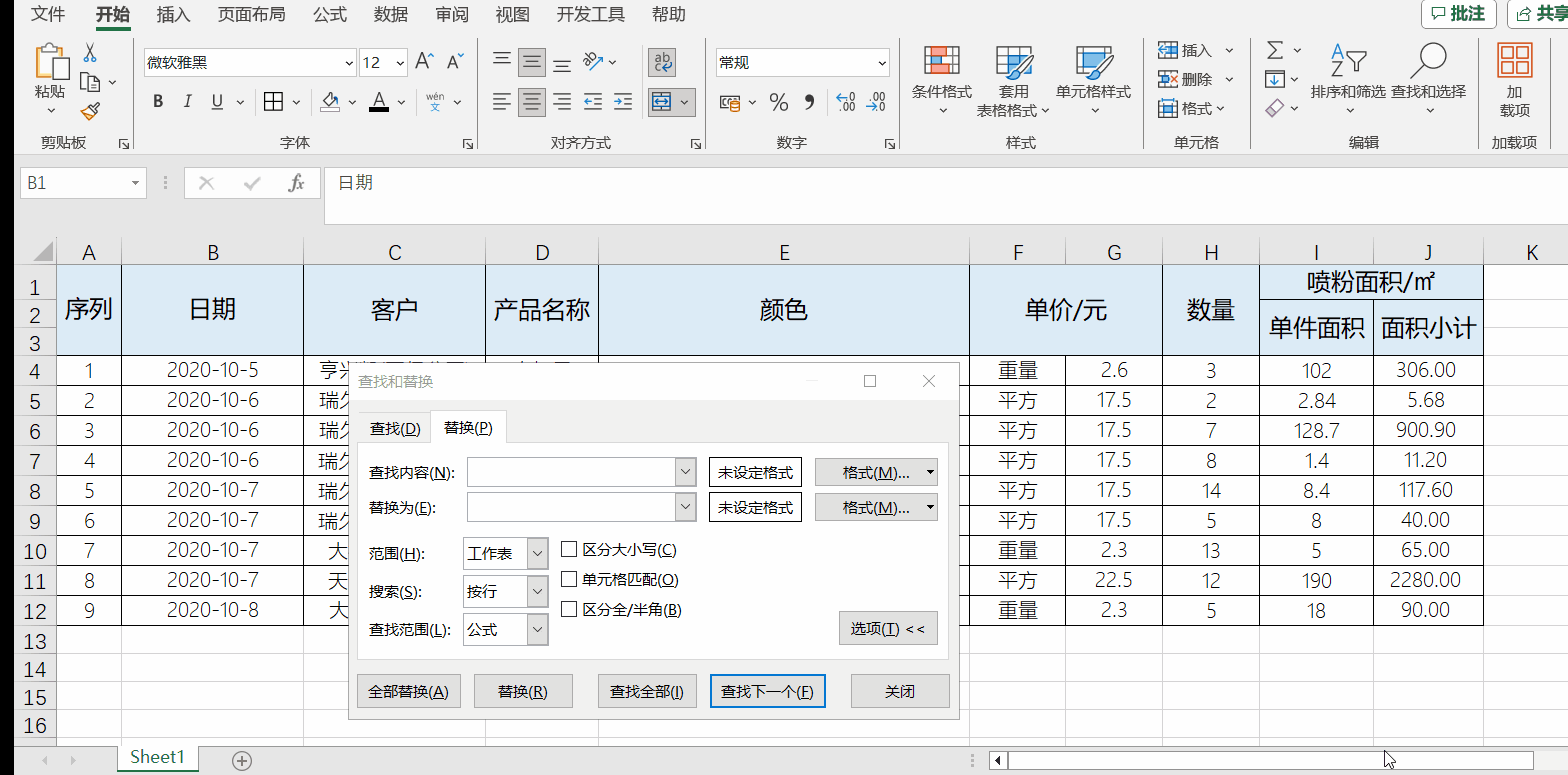Viewport: 1568px width, 775px height.
Task: Apply Underline formatting
Action: click(x=216, y=102)
